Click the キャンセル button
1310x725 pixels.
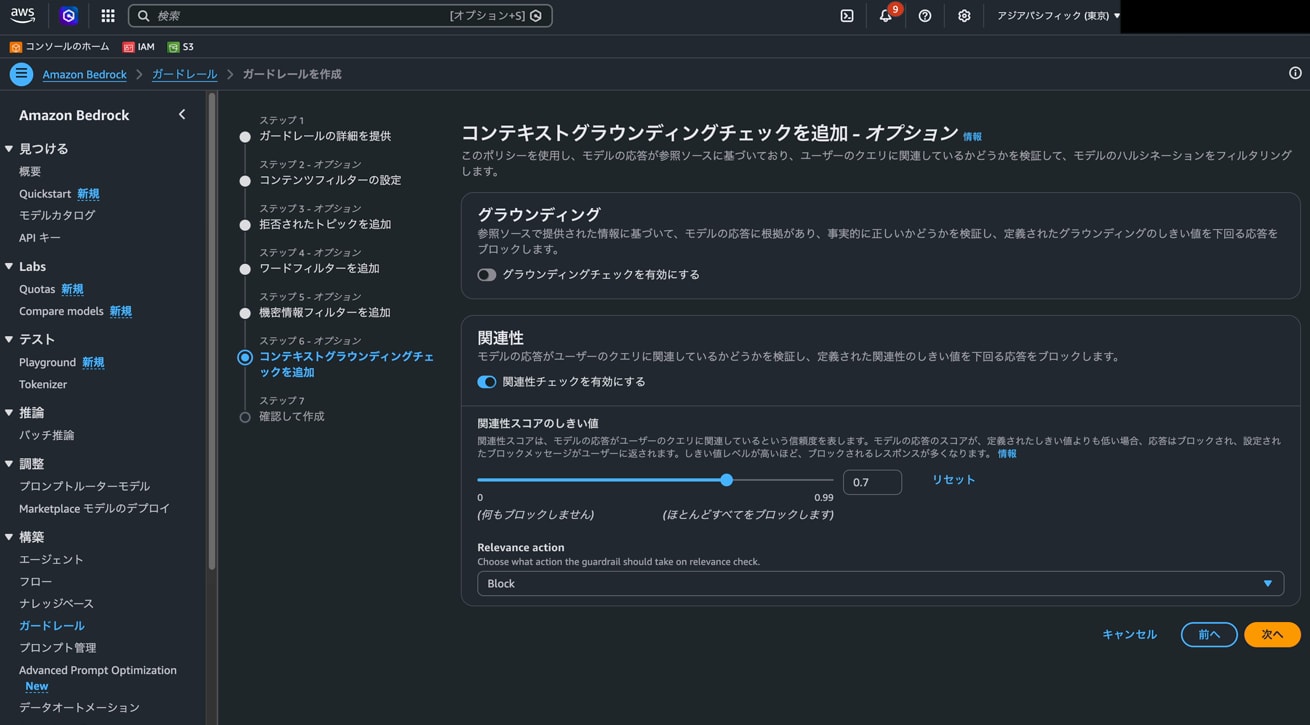[1129, 635]
